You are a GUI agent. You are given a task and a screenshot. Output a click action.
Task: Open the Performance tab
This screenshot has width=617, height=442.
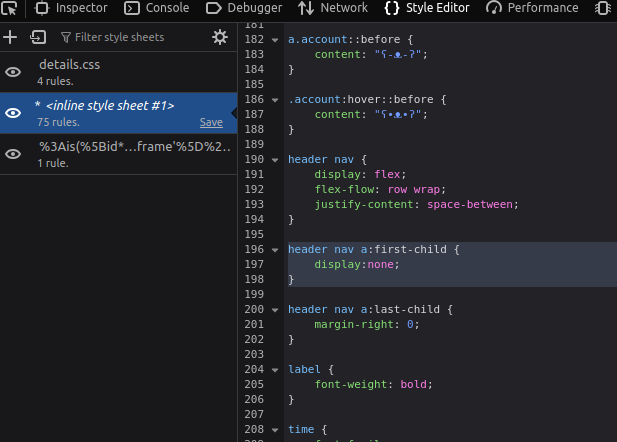pyautogui.click(x=532, y=8)
